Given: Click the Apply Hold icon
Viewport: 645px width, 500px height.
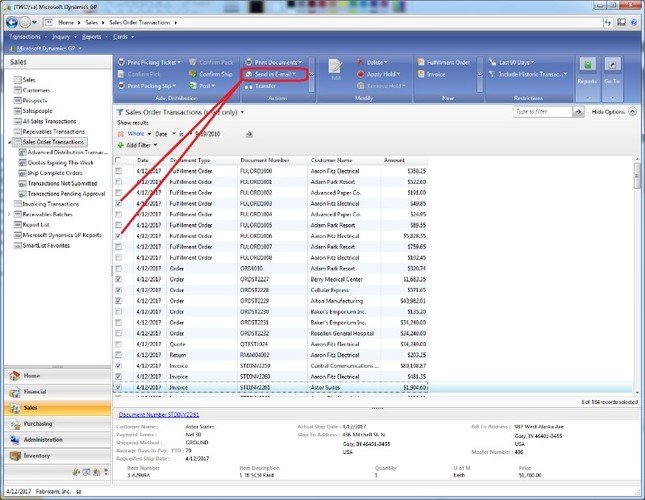Looking at the screenshot, I should point(360,74).
